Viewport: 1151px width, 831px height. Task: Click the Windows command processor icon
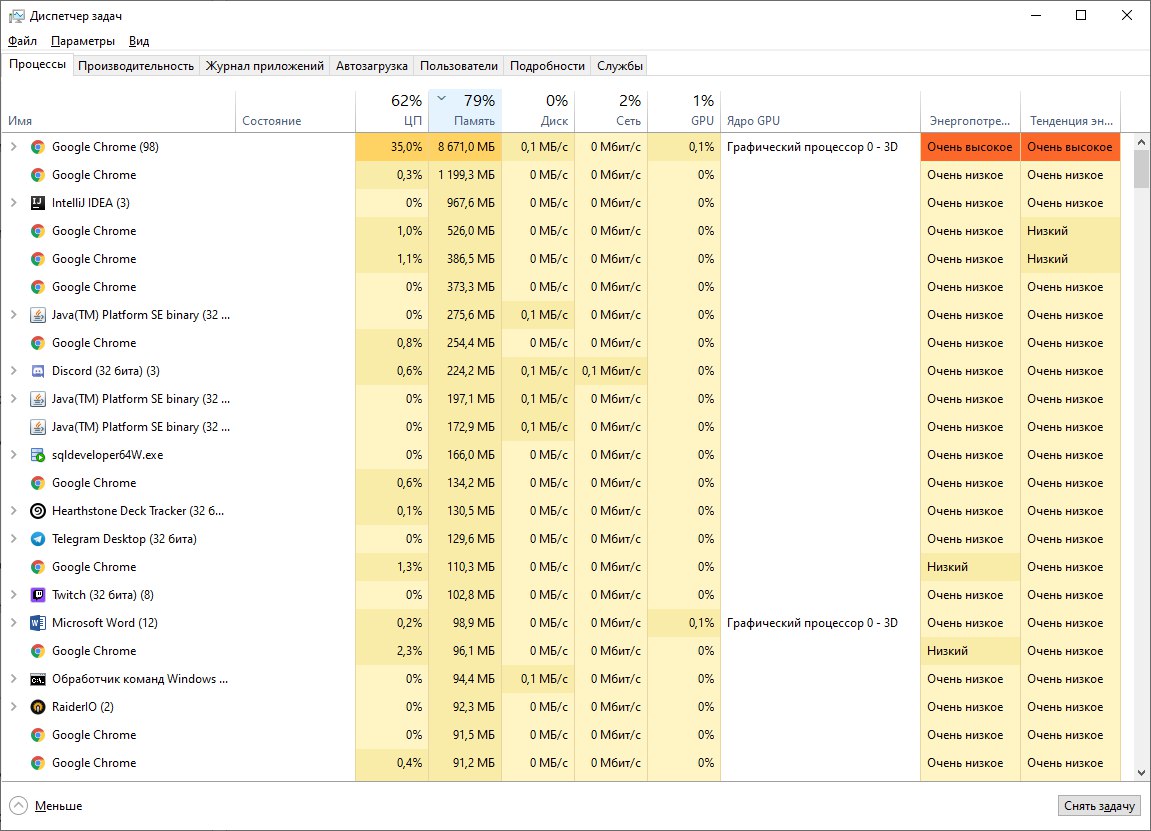point(37,679)
